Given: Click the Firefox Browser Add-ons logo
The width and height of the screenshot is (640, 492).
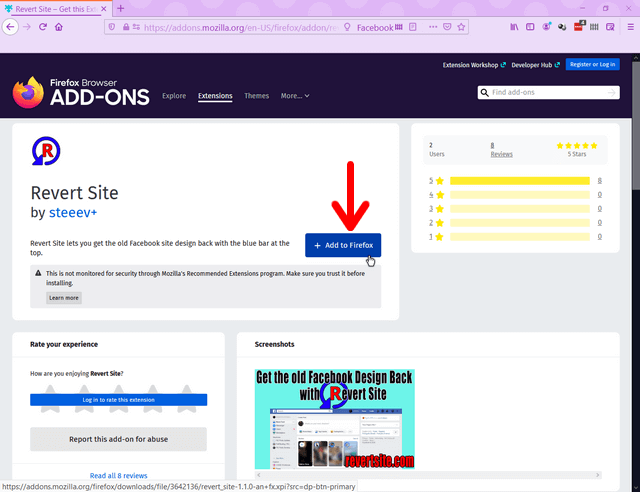Looking at the screenshot, I should pos(81,92).
